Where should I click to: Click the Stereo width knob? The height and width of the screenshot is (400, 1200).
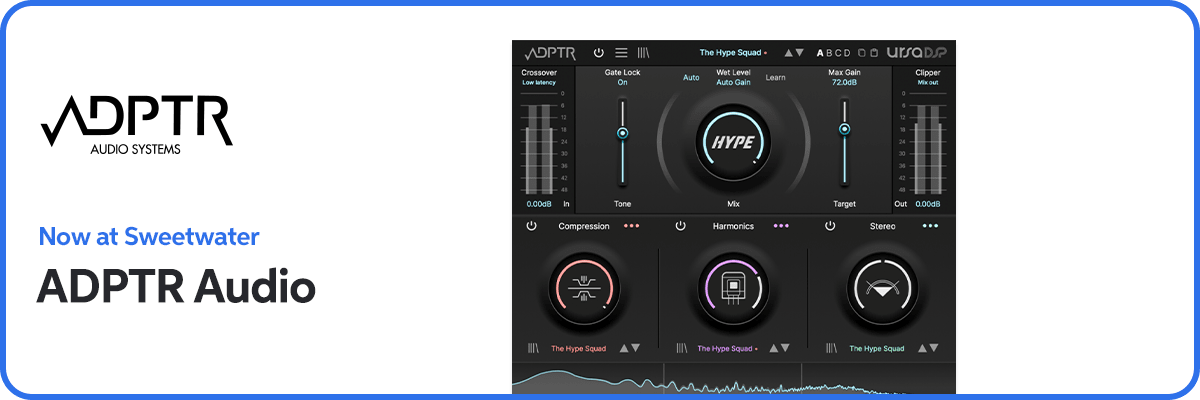point(882,290)
